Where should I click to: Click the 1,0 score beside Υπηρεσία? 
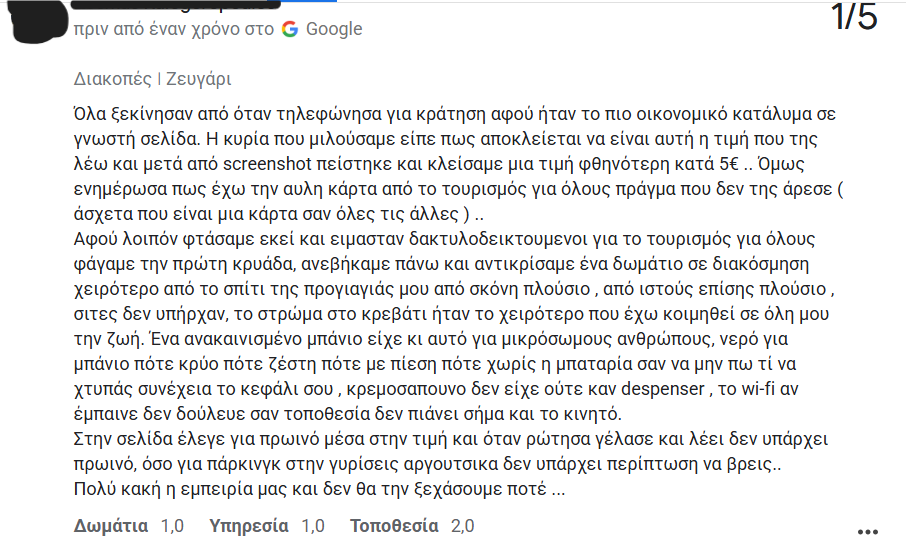tap(313, 526)
